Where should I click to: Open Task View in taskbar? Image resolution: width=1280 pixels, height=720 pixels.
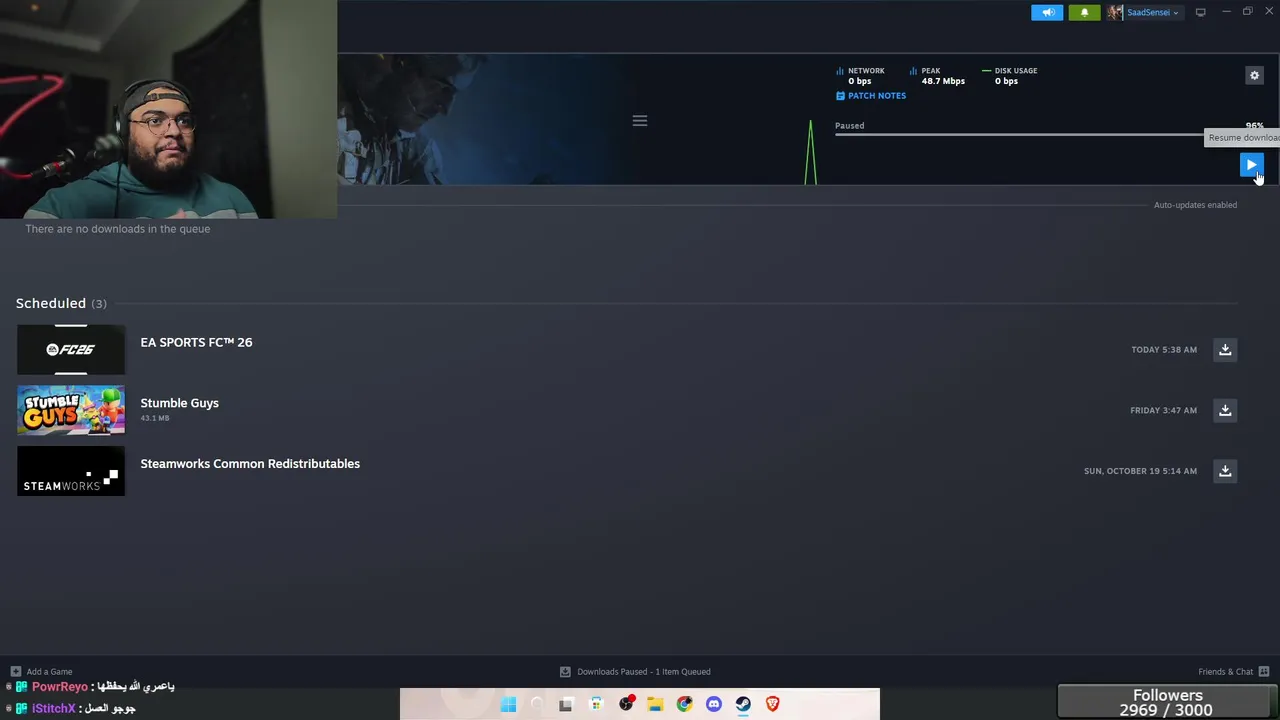point(566,704)
